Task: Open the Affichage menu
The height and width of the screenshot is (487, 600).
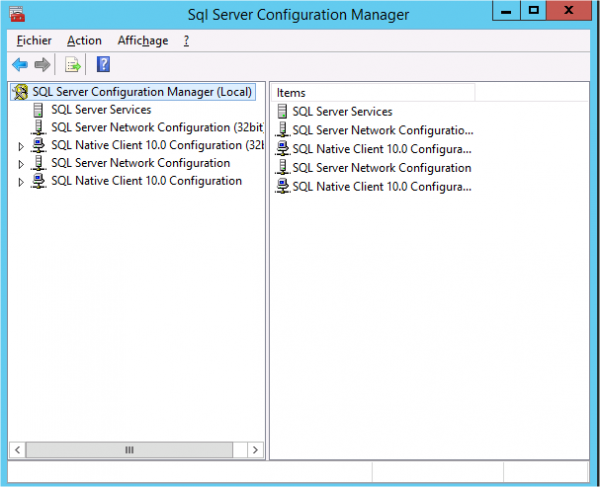Action: 142,41
